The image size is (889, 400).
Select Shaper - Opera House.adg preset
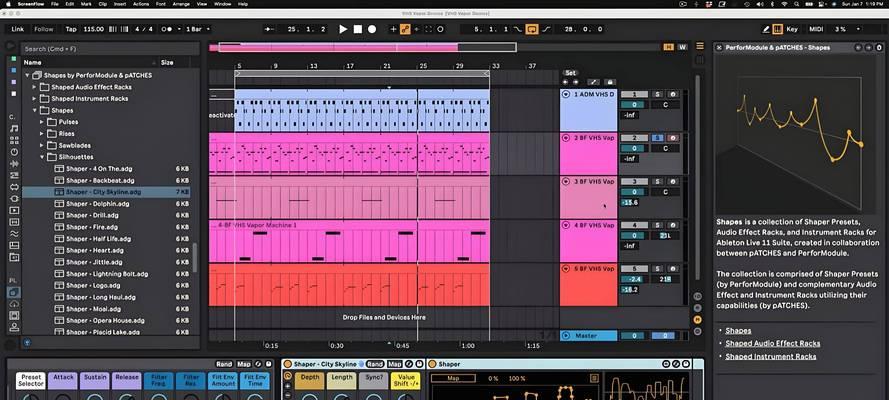point(105,321)
